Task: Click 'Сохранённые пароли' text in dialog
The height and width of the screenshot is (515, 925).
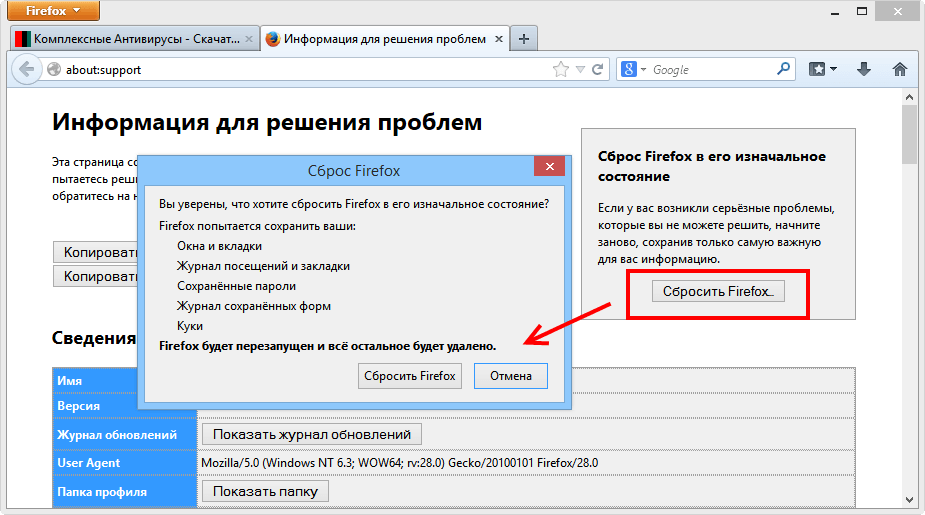Action: coord(237,286)
